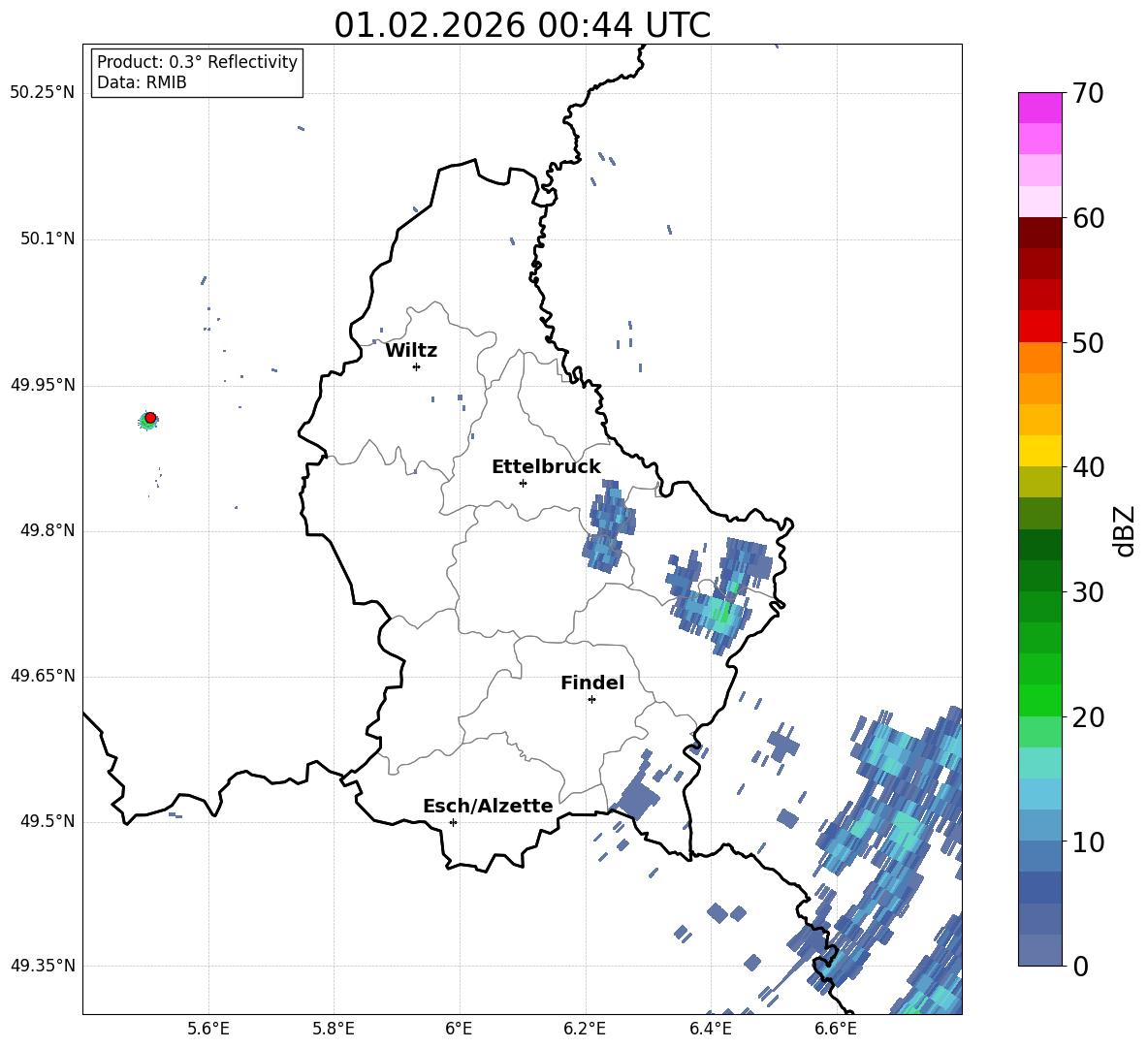Click the longitude label 5.8°E
Screen dimensions: 1148x1048
tap(334, 1029)
